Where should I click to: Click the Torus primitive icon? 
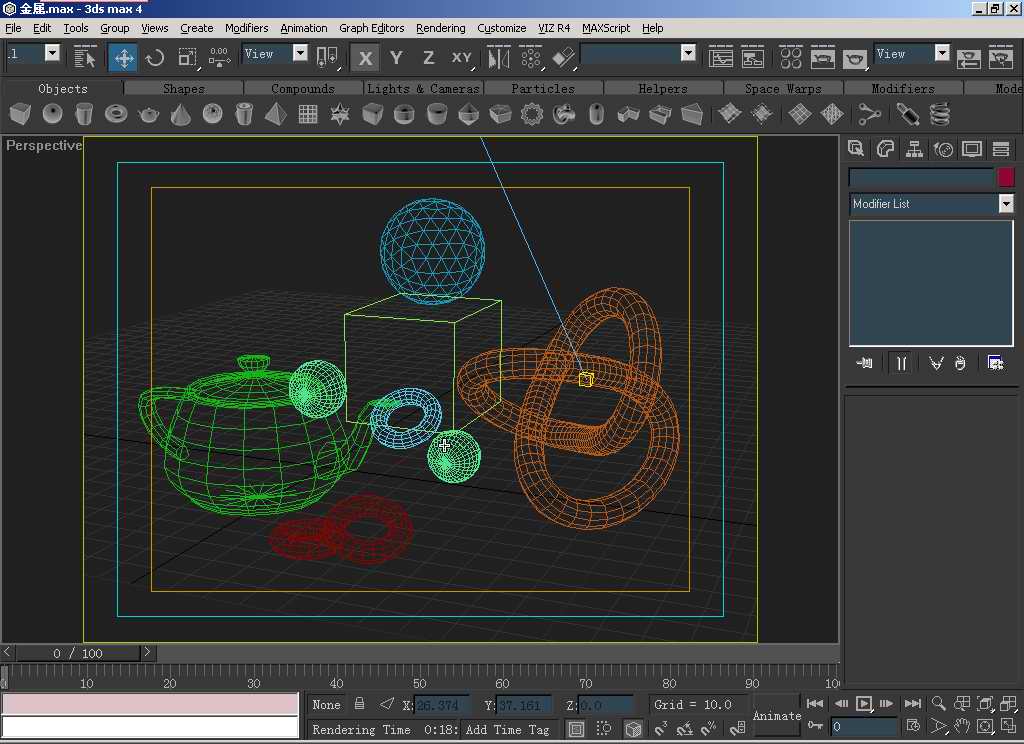pyautogui.click(x=116, y=115)
